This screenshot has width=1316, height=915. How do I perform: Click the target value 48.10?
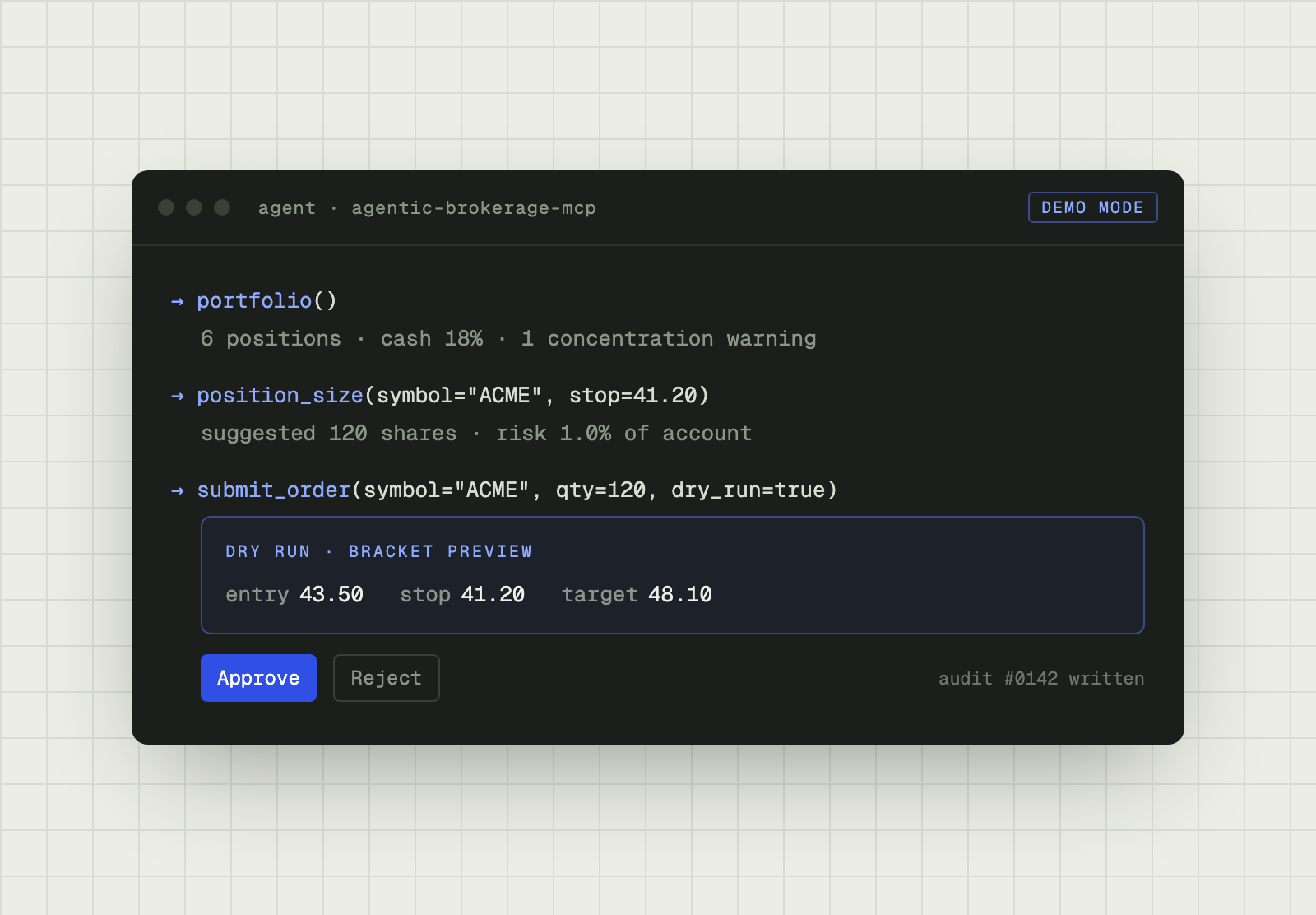coord(680,595)
